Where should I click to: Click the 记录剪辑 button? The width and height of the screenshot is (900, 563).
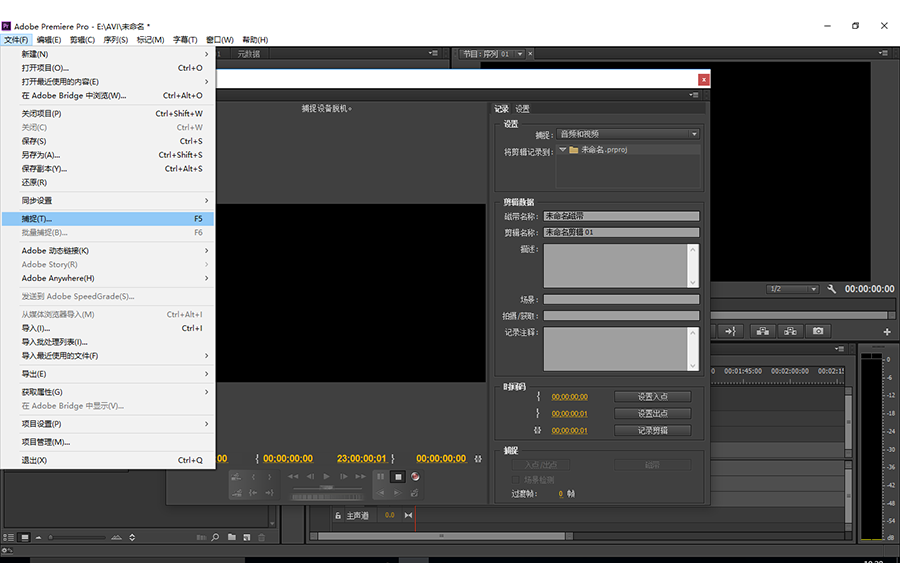pyautogui.click(x=653, y=430)
